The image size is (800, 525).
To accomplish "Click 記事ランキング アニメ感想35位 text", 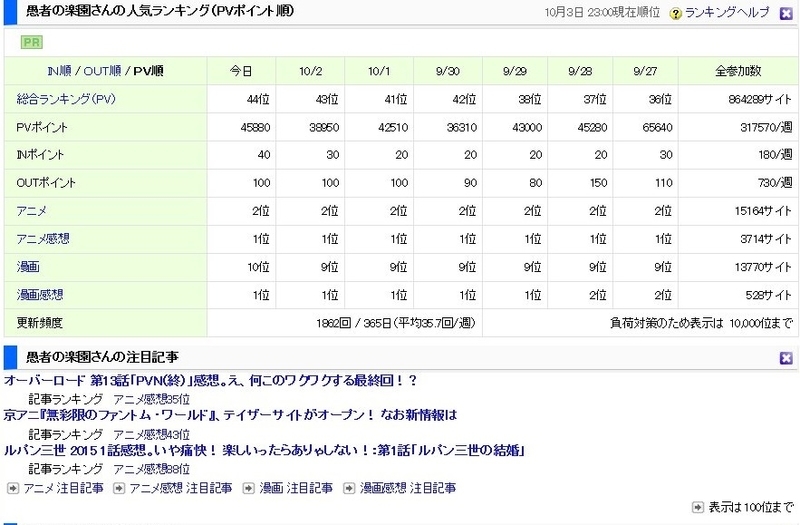I will tap(109, 399).
